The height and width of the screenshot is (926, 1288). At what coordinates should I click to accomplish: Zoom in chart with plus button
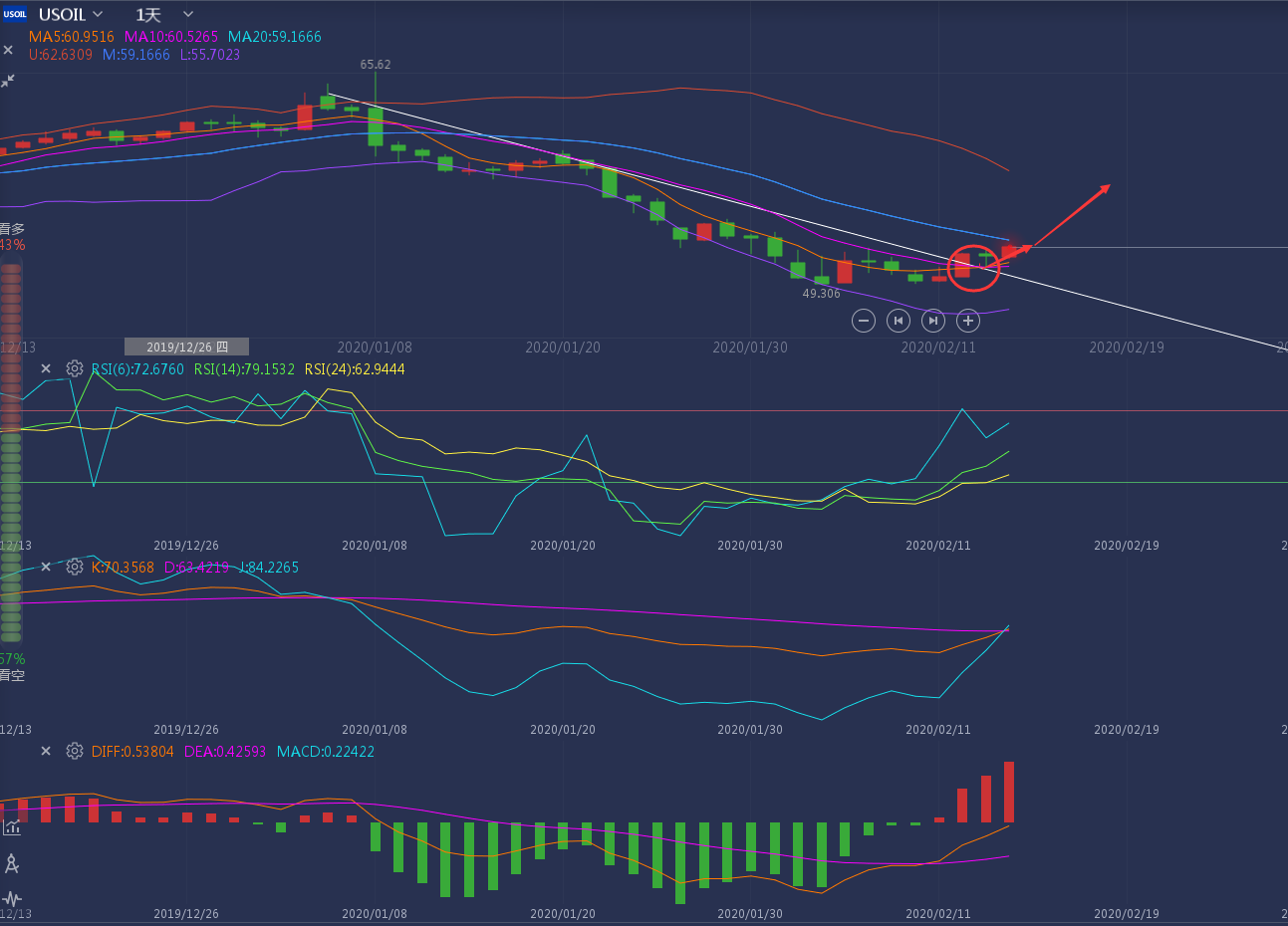(x=967, y=321)
